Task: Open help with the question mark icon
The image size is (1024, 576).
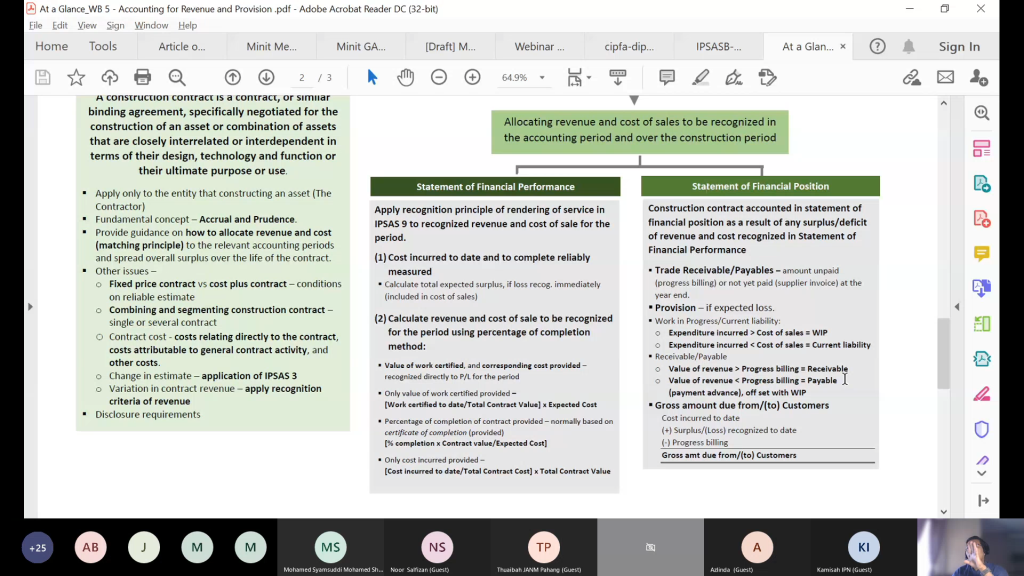Action: tap(877, 46)
